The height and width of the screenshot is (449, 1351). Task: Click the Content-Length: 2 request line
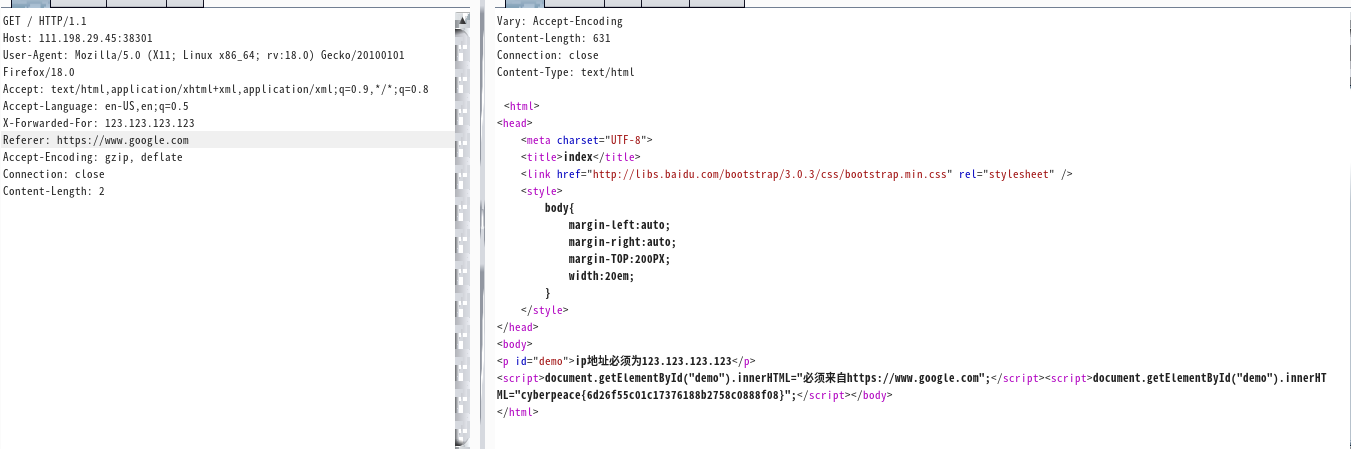53,191
